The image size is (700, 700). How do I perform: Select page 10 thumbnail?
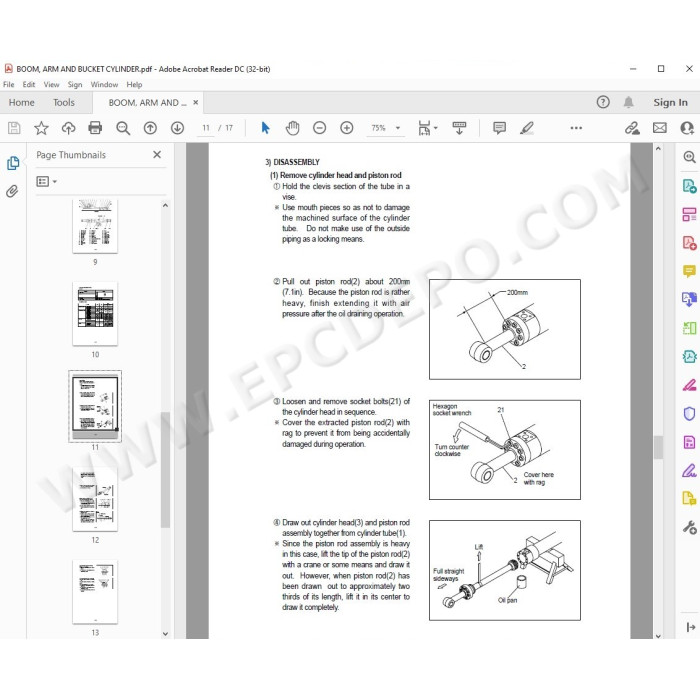click(x=95, y=313)
